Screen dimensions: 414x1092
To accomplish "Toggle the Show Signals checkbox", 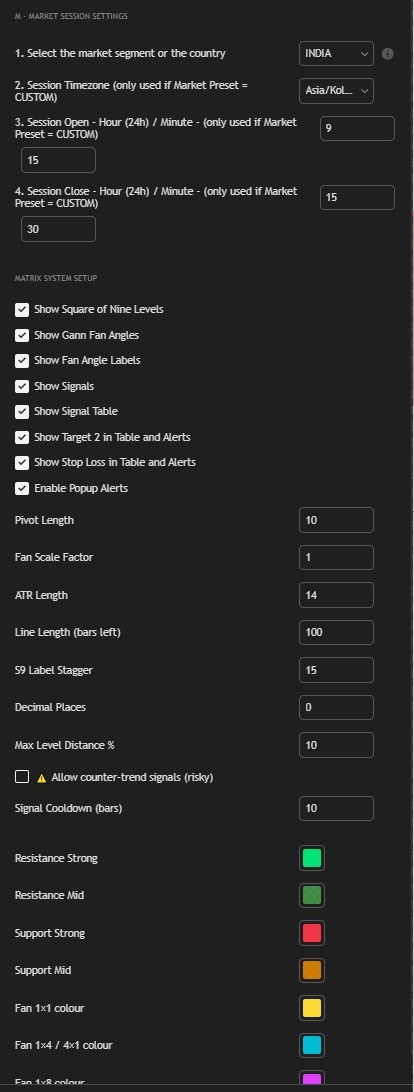I will 22,386.
